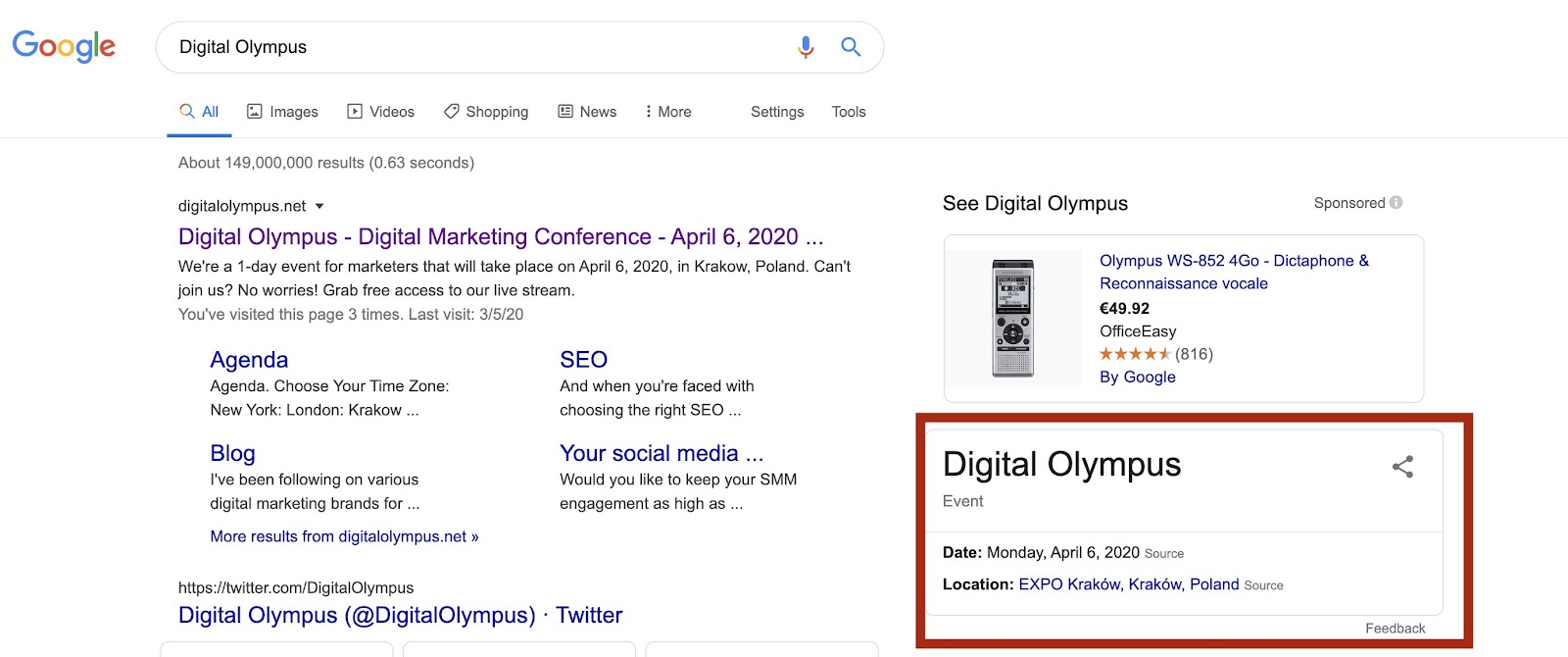Follow the SEO sitelink
1568x657 pixels.
tap(583, 360)
